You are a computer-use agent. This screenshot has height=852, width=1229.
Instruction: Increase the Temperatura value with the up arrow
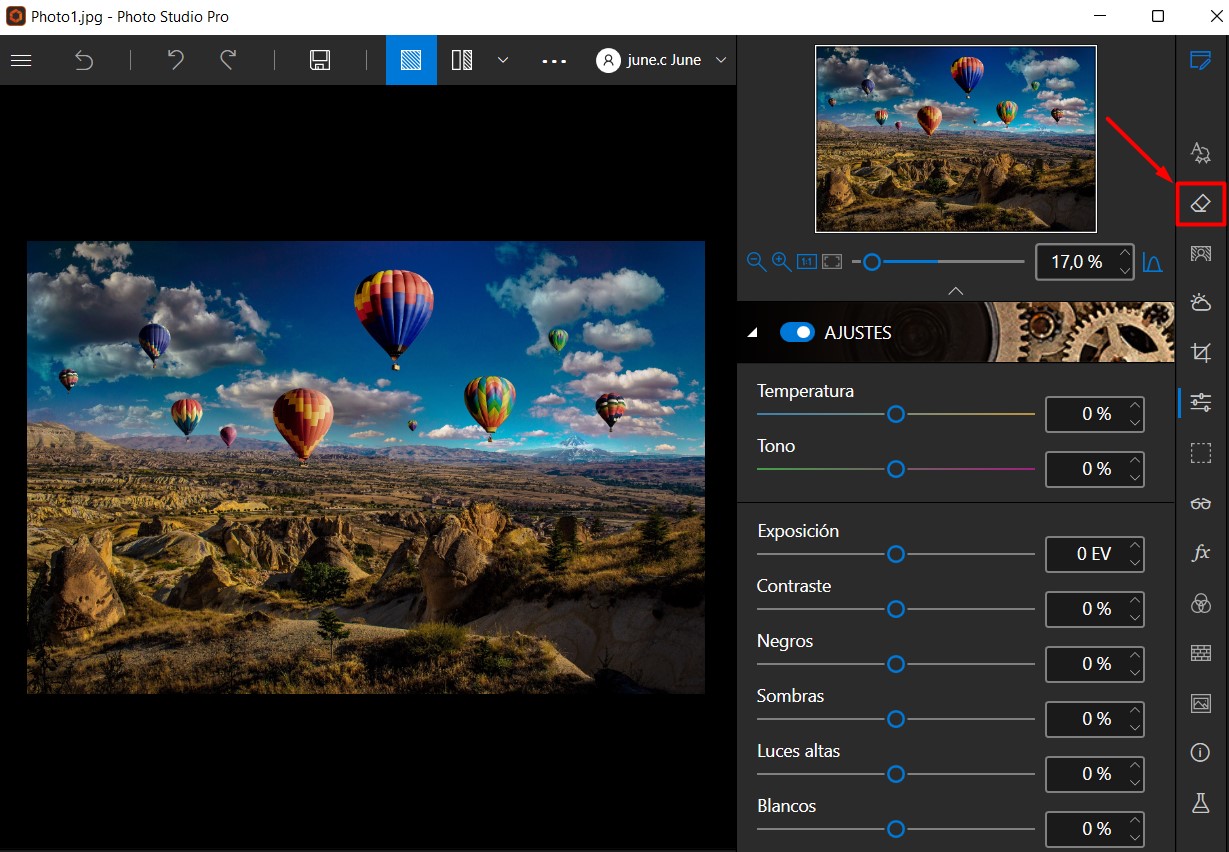point(1134,405)
